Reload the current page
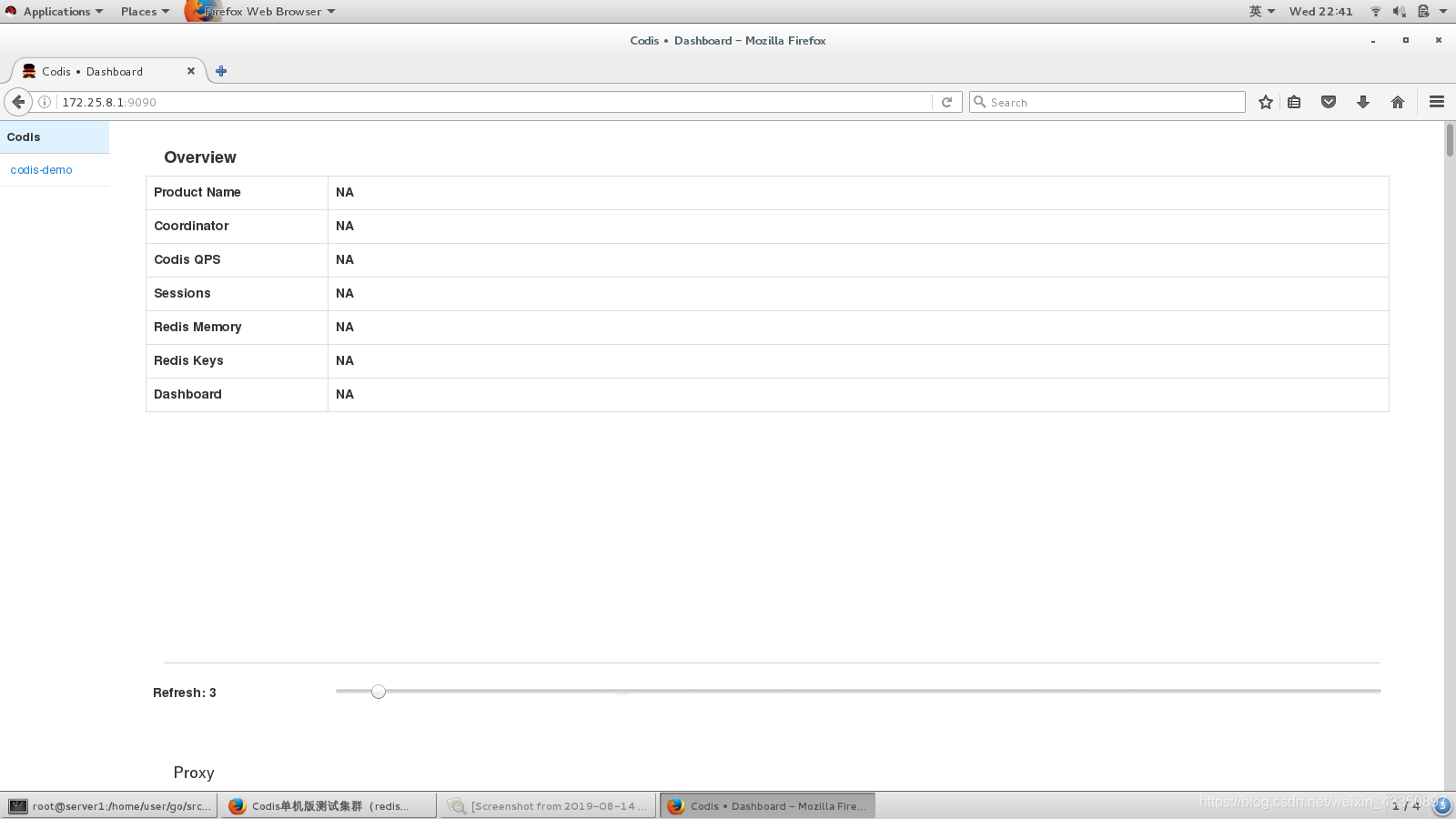1456x819 pixels. click(x=946, y=102)
